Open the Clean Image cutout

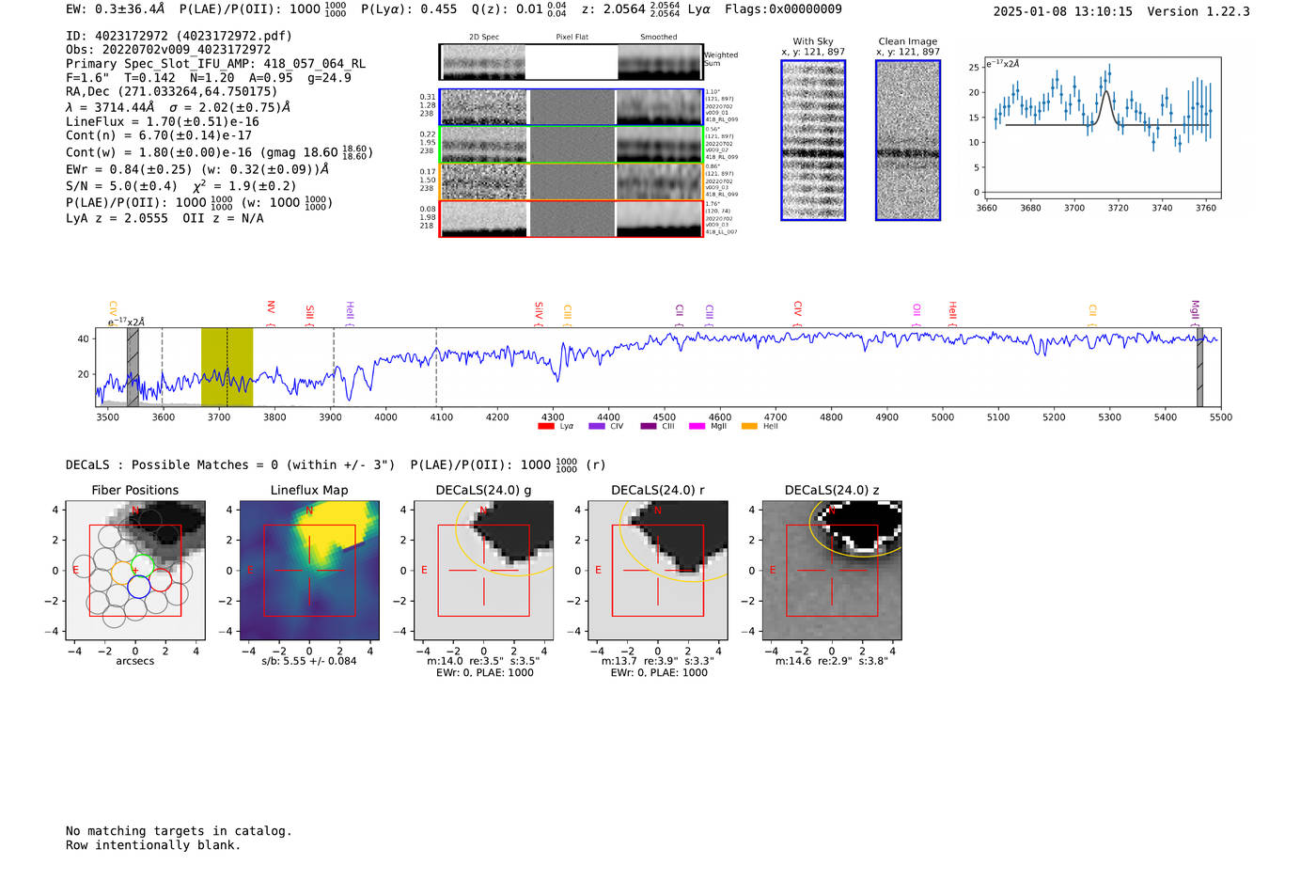pyautogui.click(x=908, y=140)
